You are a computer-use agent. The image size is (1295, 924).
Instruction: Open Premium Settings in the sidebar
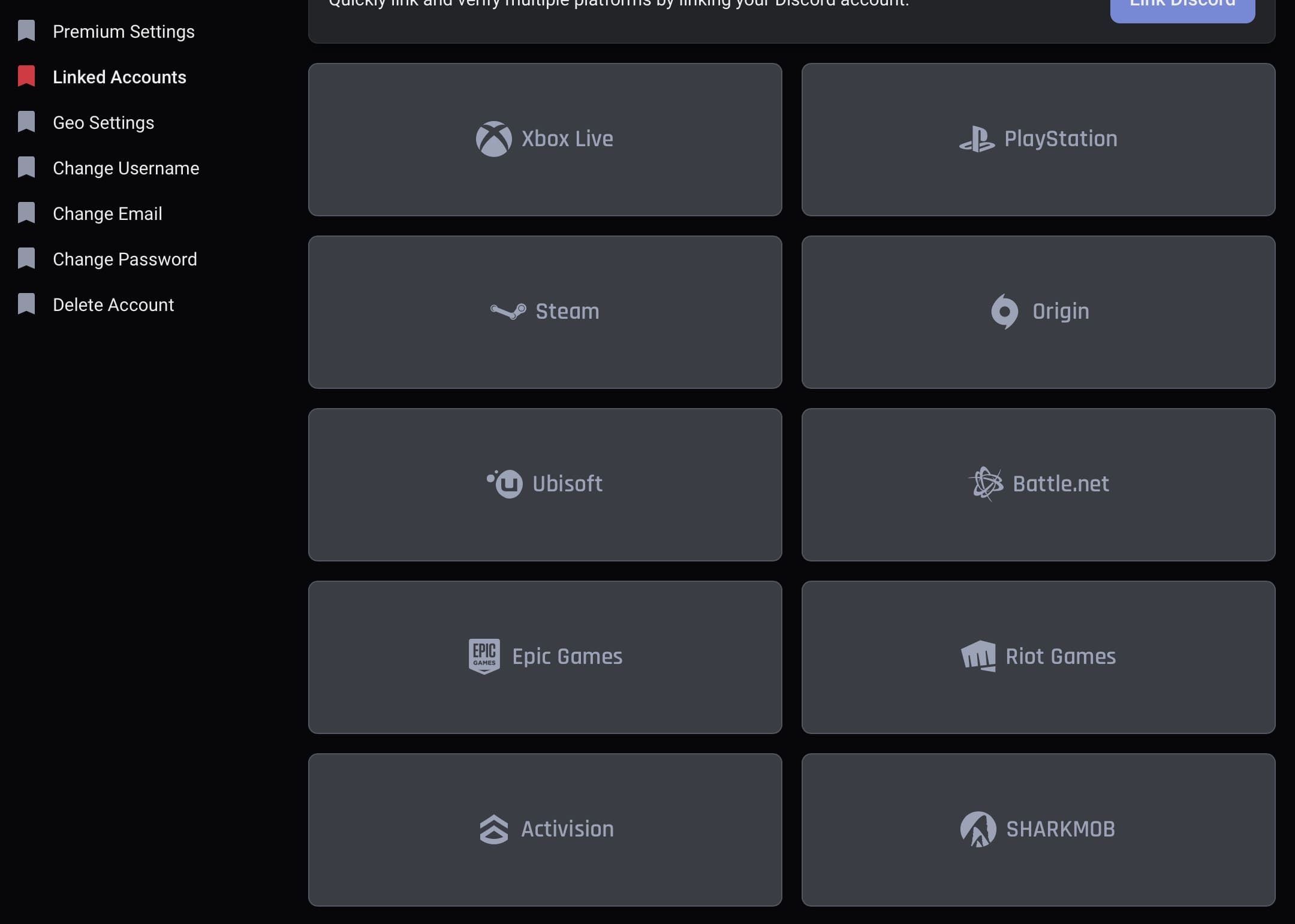point(124,31)
